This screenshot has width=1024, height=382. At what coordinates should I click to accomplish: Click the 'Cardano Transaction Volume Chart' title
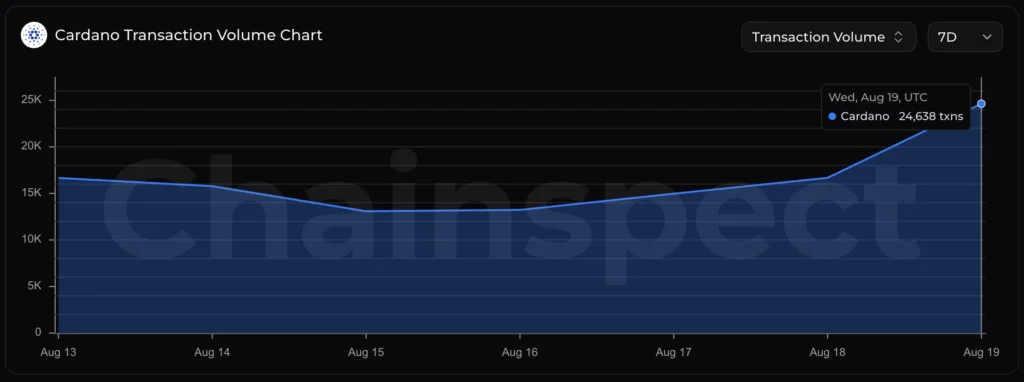(189, 35)
